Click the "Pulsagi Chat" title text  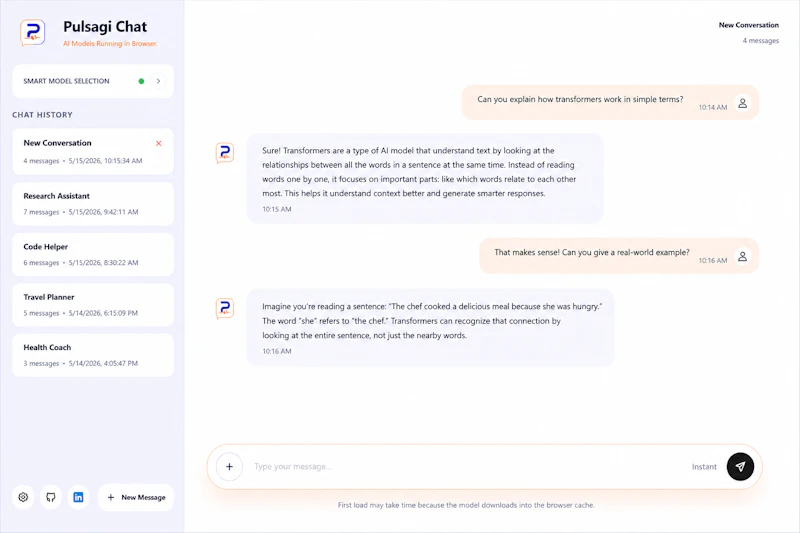pos(105,27)
